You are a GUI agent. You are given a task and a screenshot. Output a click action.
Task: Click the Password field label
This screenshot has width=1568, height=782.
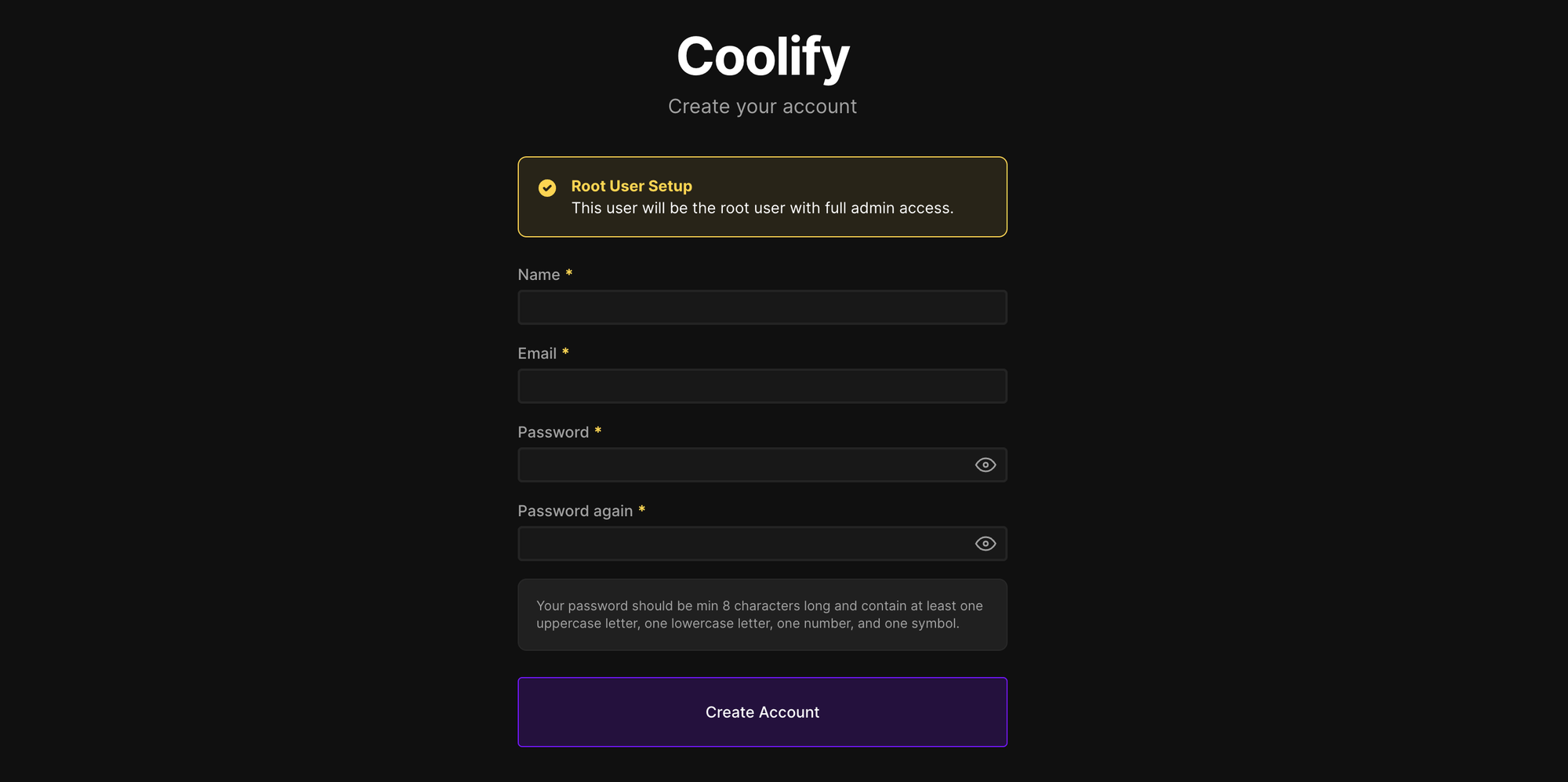pos(554,431)
